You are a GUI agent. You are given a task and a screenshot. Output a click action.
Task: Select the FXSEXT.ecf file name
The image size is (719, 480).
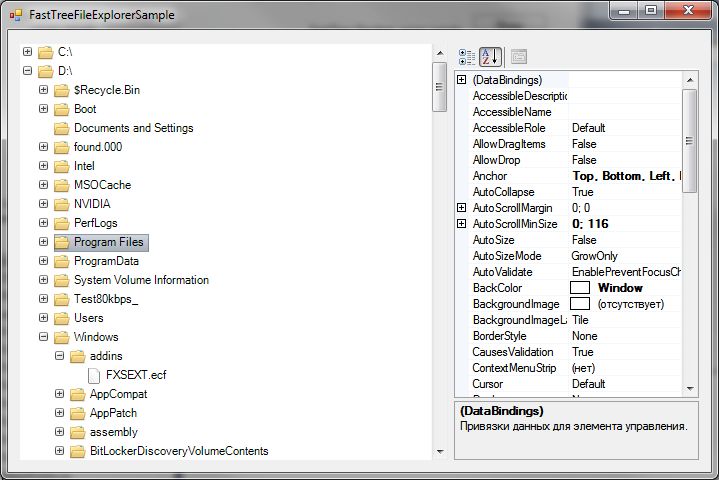click(136, 375)
